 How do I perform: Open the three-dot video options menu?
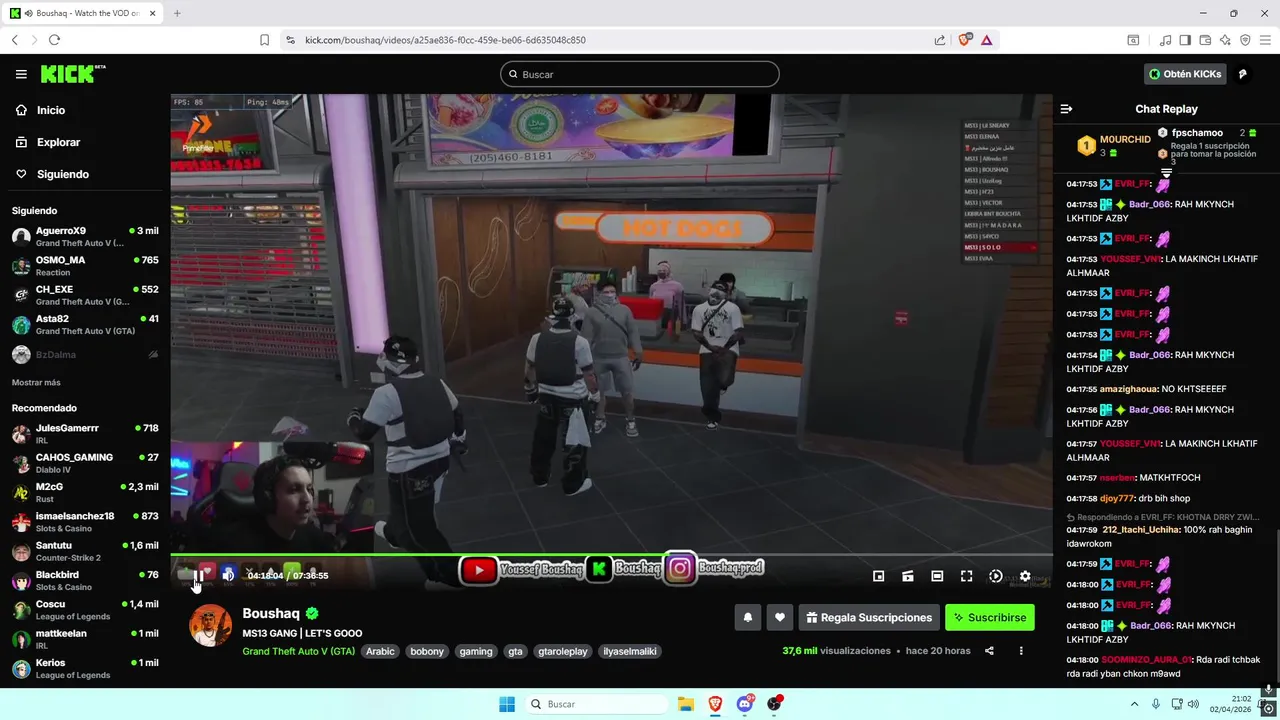point(1021,651)
